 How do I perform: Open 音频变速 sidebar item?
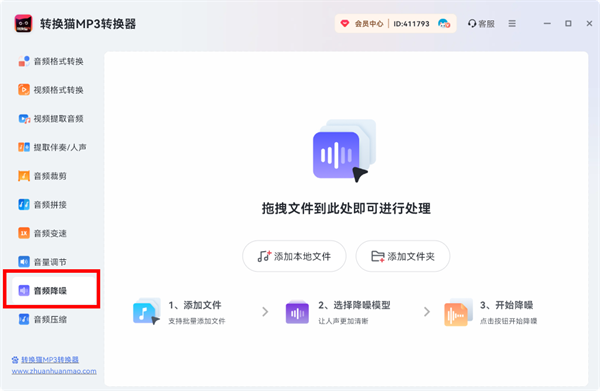42,233
